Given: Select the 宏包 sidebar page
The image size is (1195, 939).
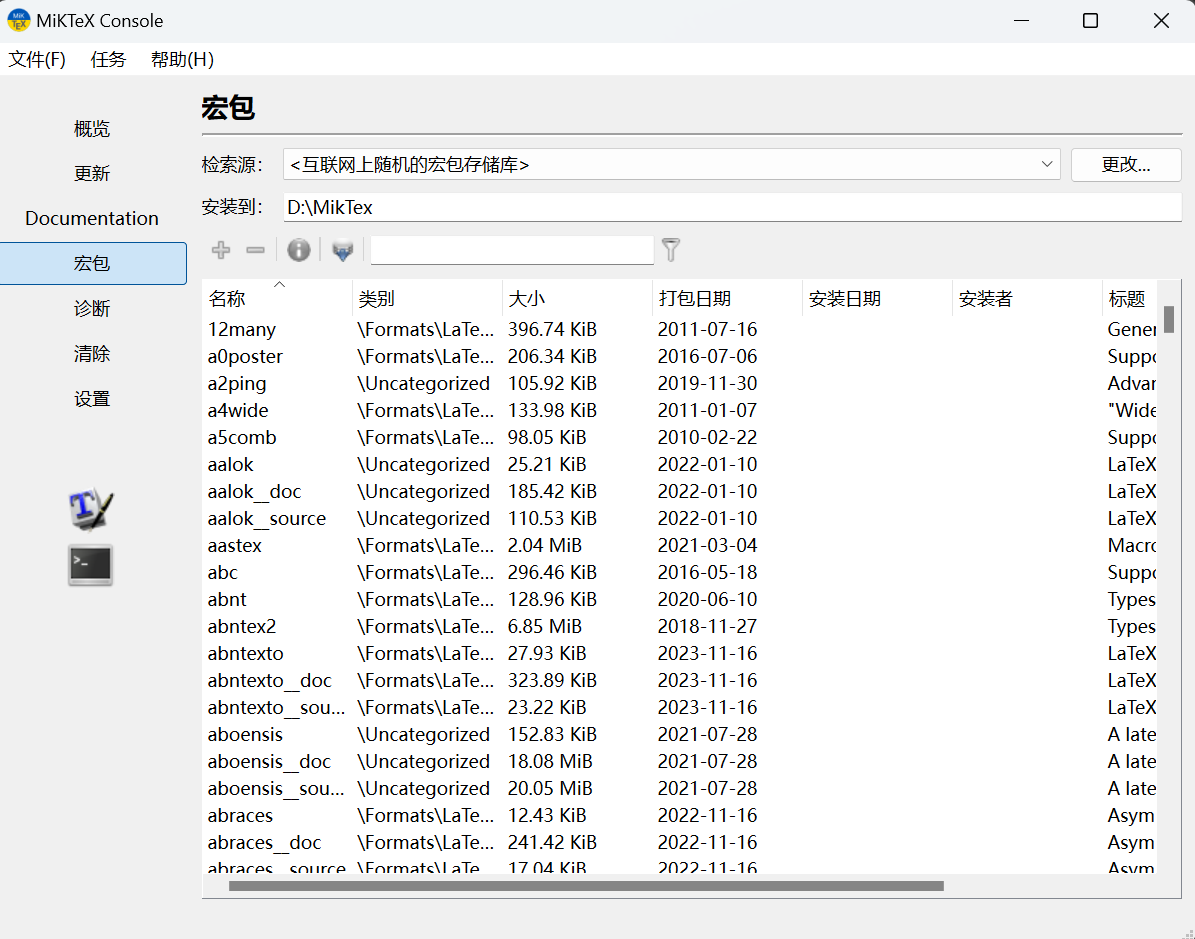Looking at the screenshot, I should pyautogui.click(x=92, y=264).
